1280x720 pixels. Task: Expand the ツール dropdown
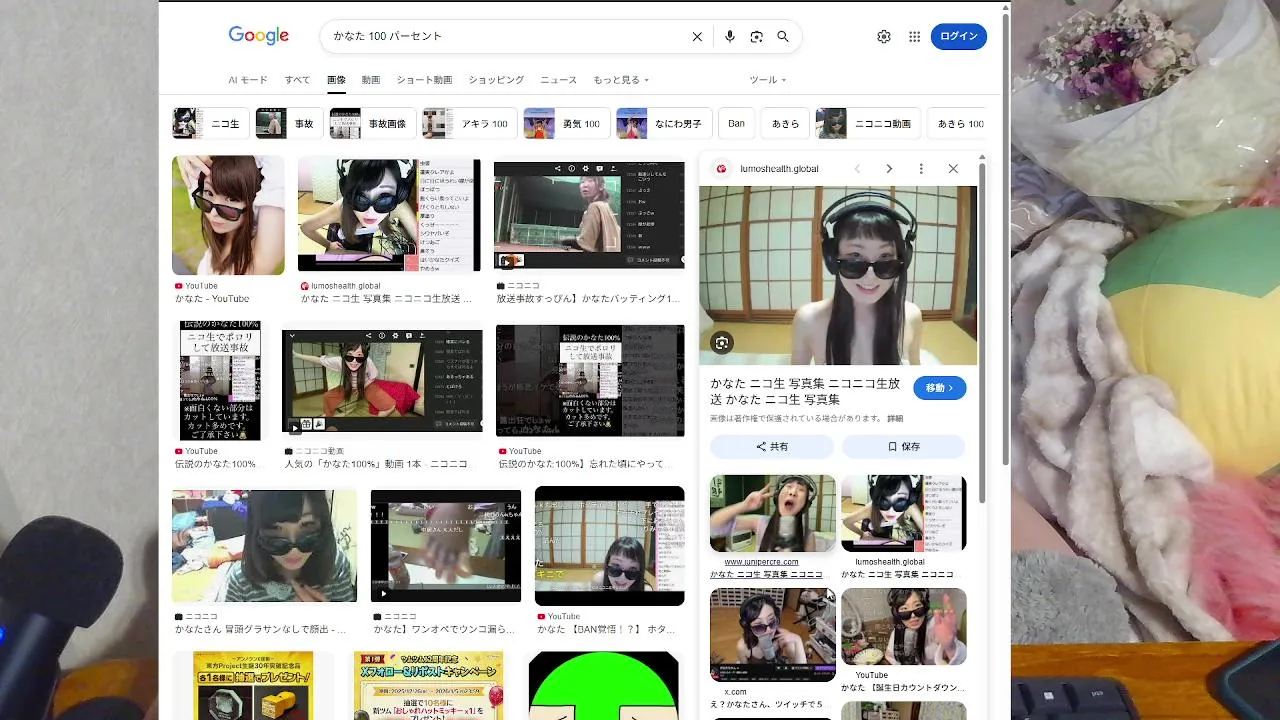click(768, 80)
